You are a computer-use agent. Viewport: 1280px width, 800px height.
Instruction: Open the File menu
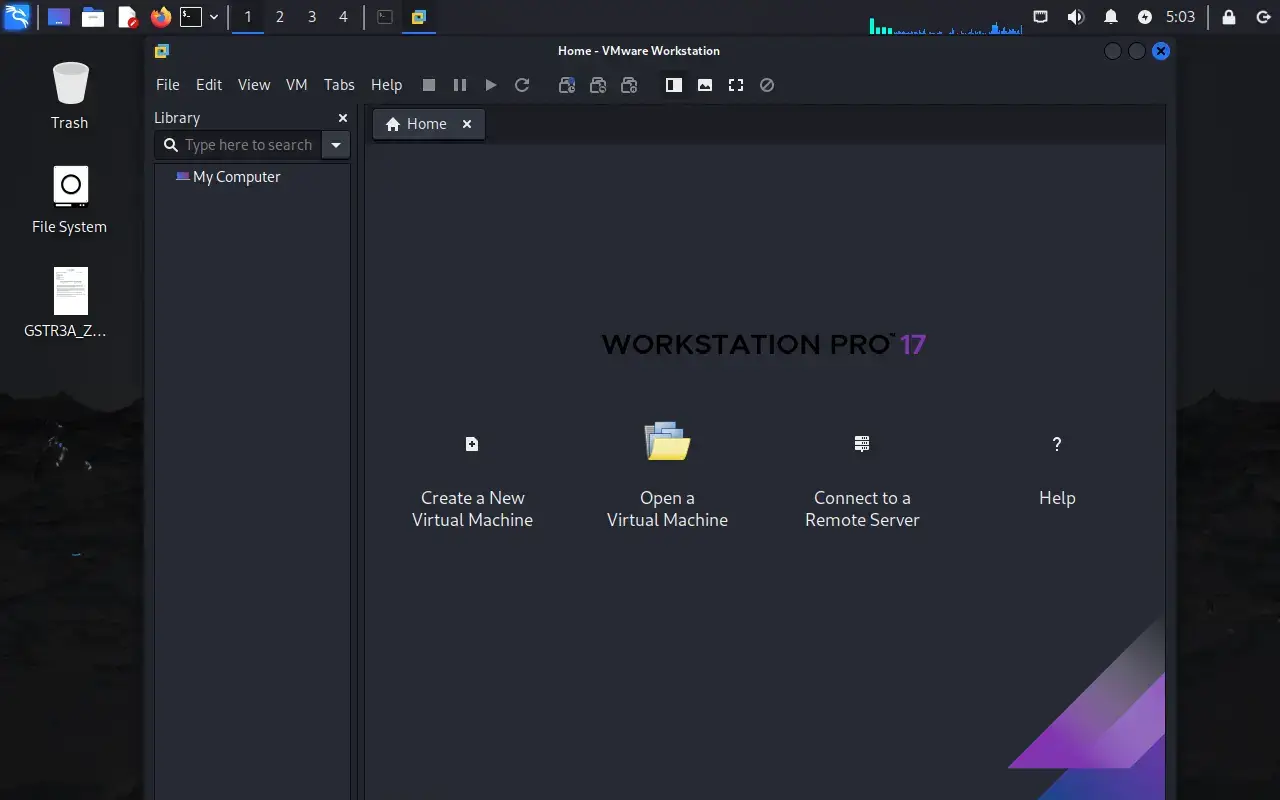pyautogui.click(x=168, y=85)
